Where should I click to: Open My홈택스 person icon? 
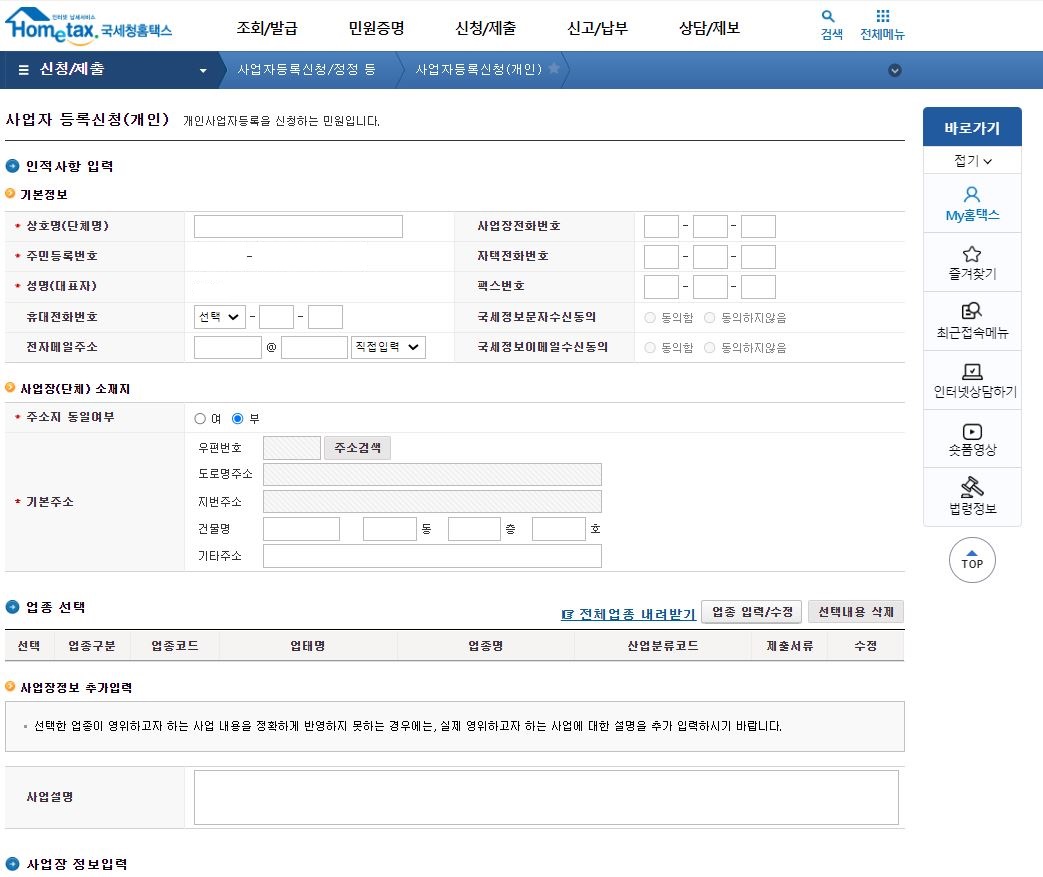[x=972, y=194]
